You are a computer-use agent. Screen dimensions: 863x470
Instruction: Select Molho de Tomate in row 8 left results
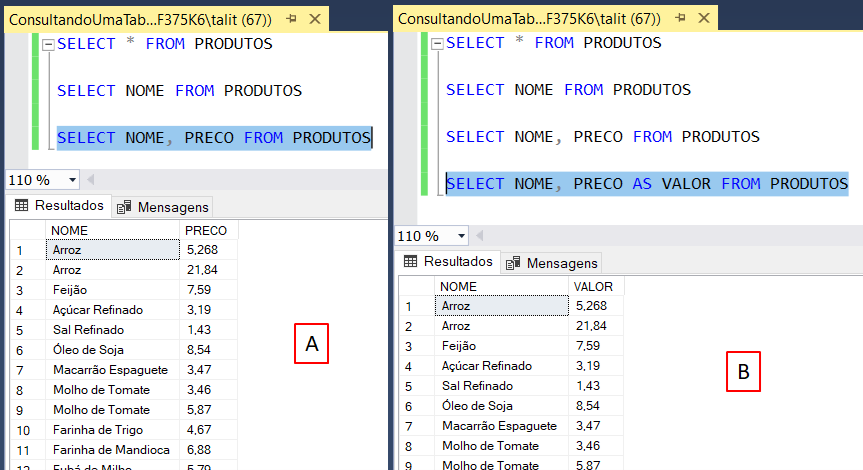(x=113, y=390)
